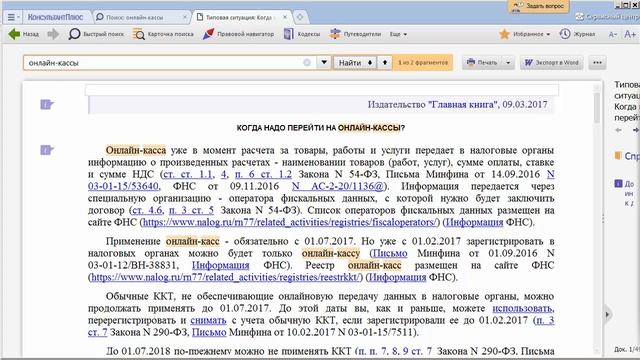
Task: Close the Типовая ситуация tab
Action: 285,17
